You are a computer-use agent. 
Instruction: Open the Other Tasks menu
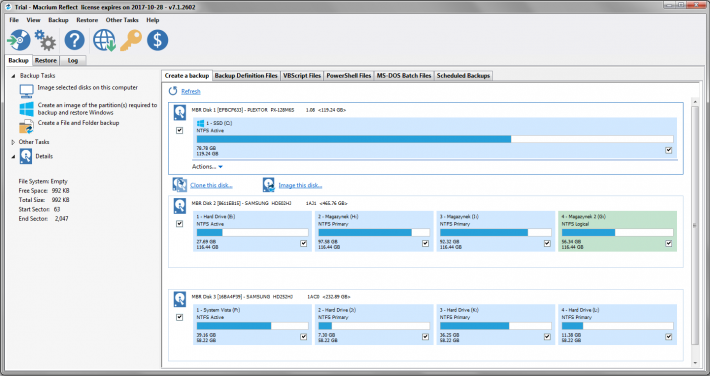pyautogui.click(x=122, y=20)
